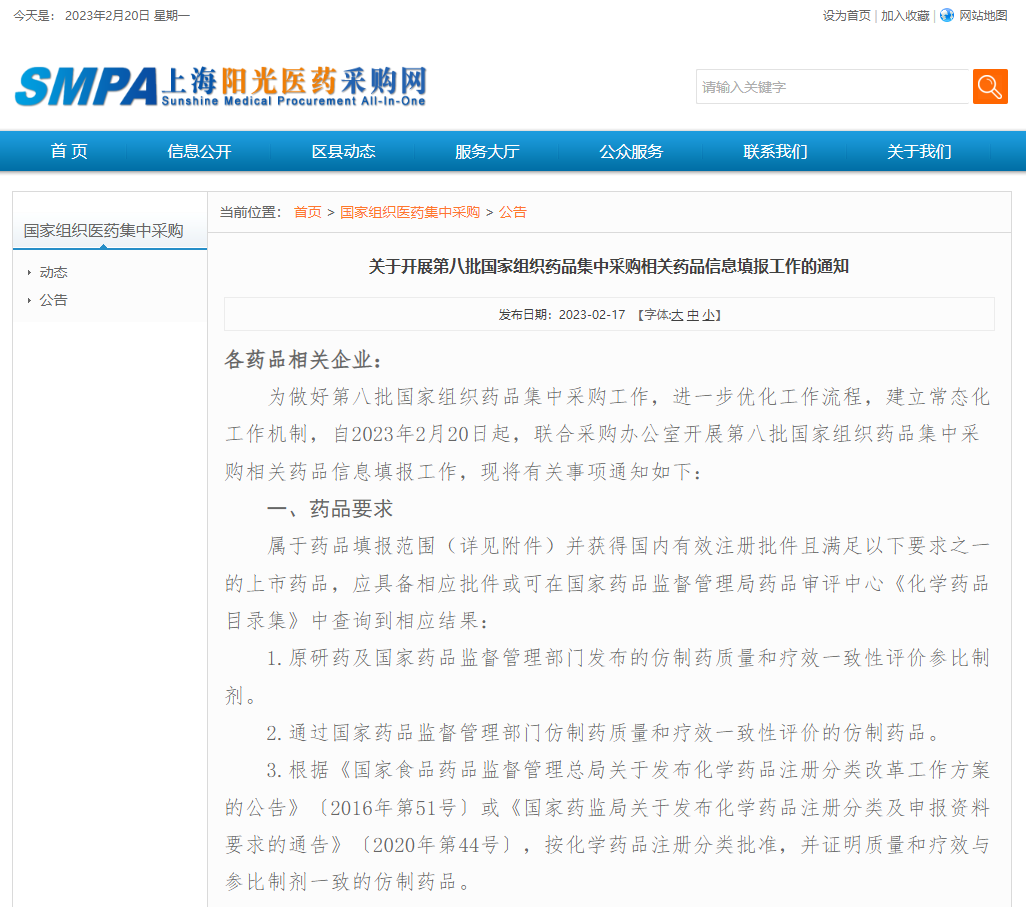This screenshot has height=907, width=1026.
Task: Click the globe icon beside 网站地图
Action: [x=947, y=15]
